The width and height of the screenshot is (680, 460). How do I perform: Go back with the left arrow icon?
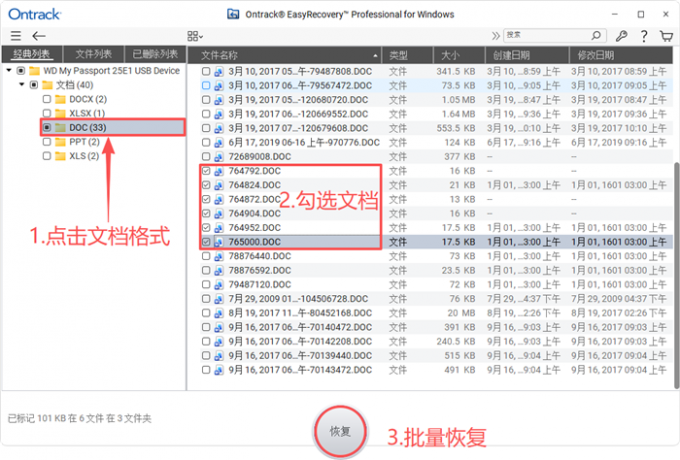point(39,36)
